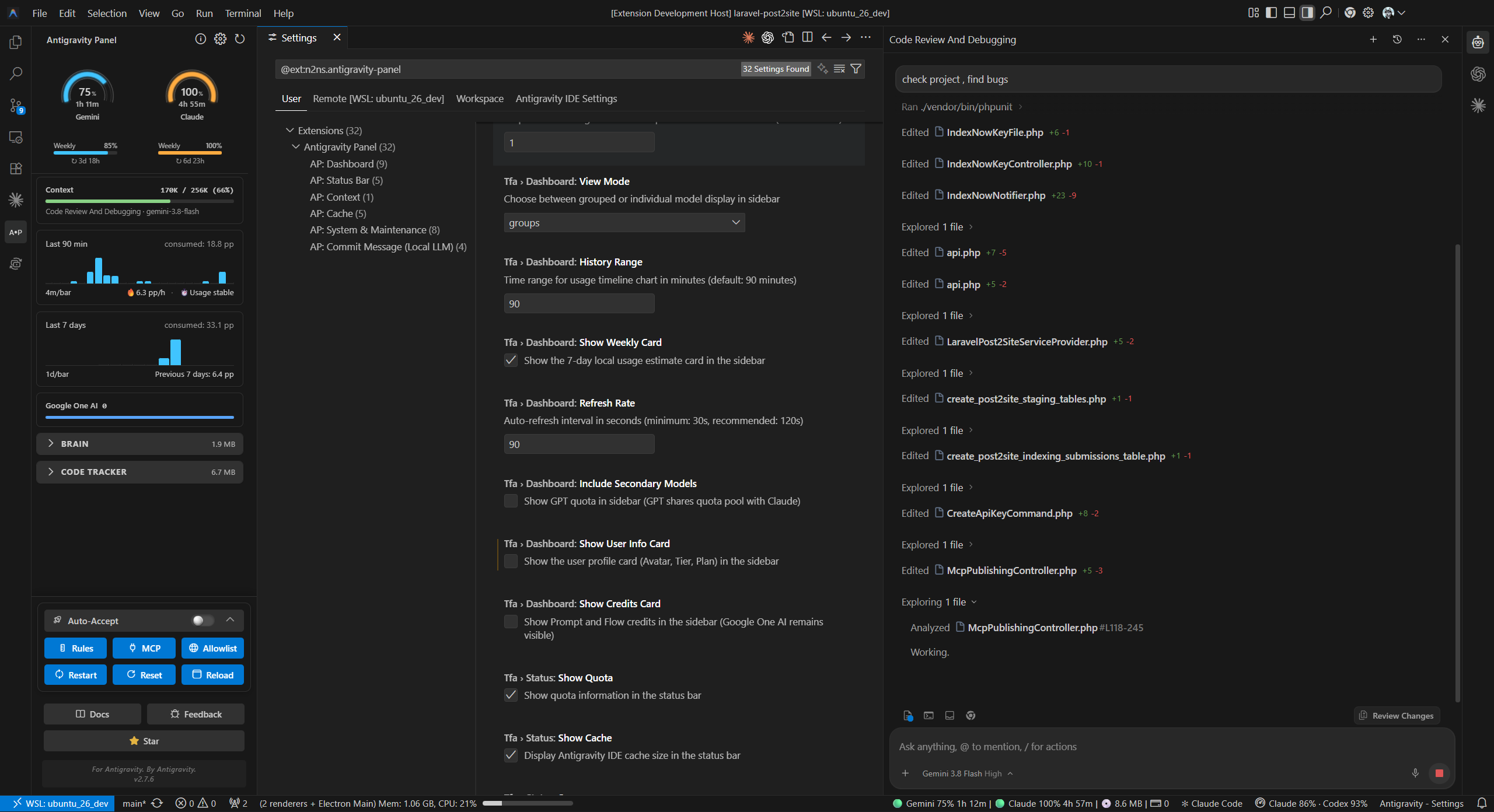Toggle the bottom panel layout icon
The width and height of the screenshot is (1494, 812).
(1289, 13)
